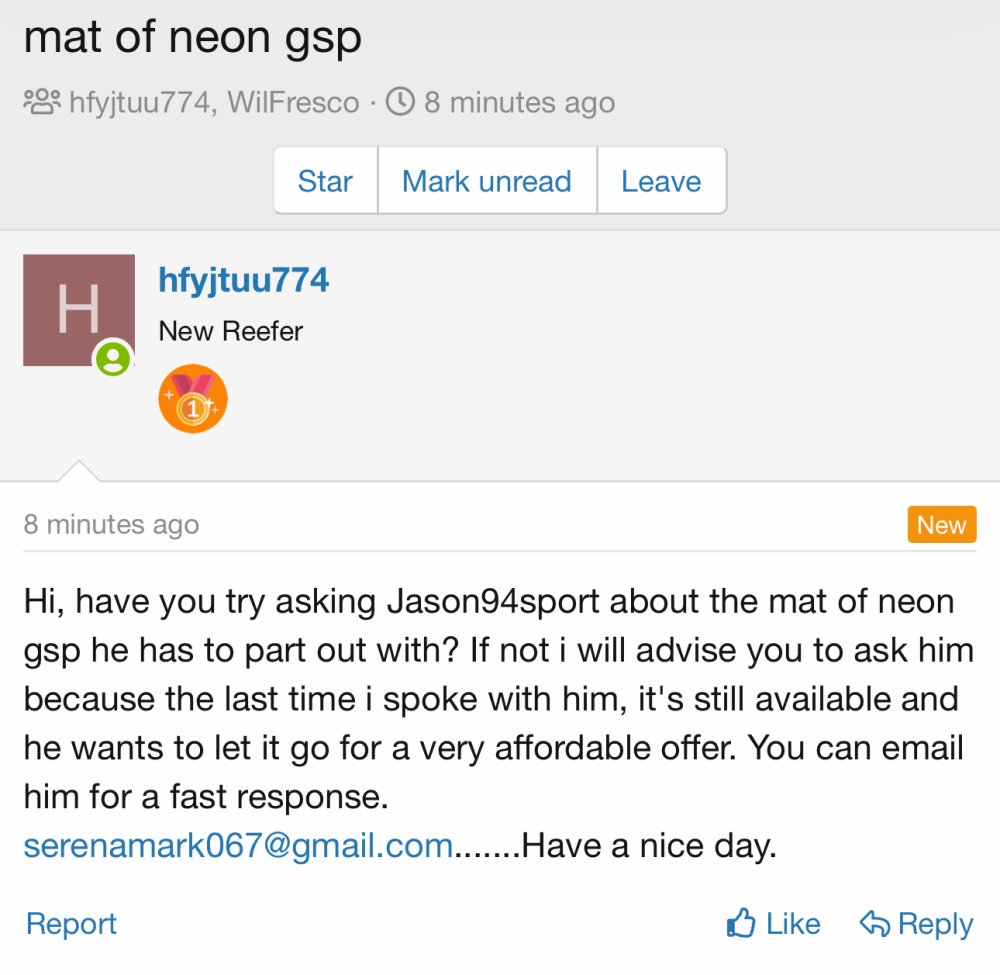The image size is (1000, 975).
Task: Click the clock icon in conversation header
Action: point(399,102)
